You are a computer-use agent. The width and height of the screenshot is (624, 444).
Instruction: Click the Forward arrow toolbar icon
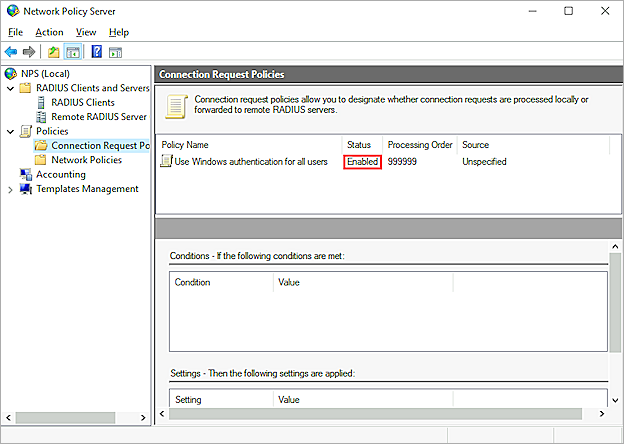tap(29, 52)
